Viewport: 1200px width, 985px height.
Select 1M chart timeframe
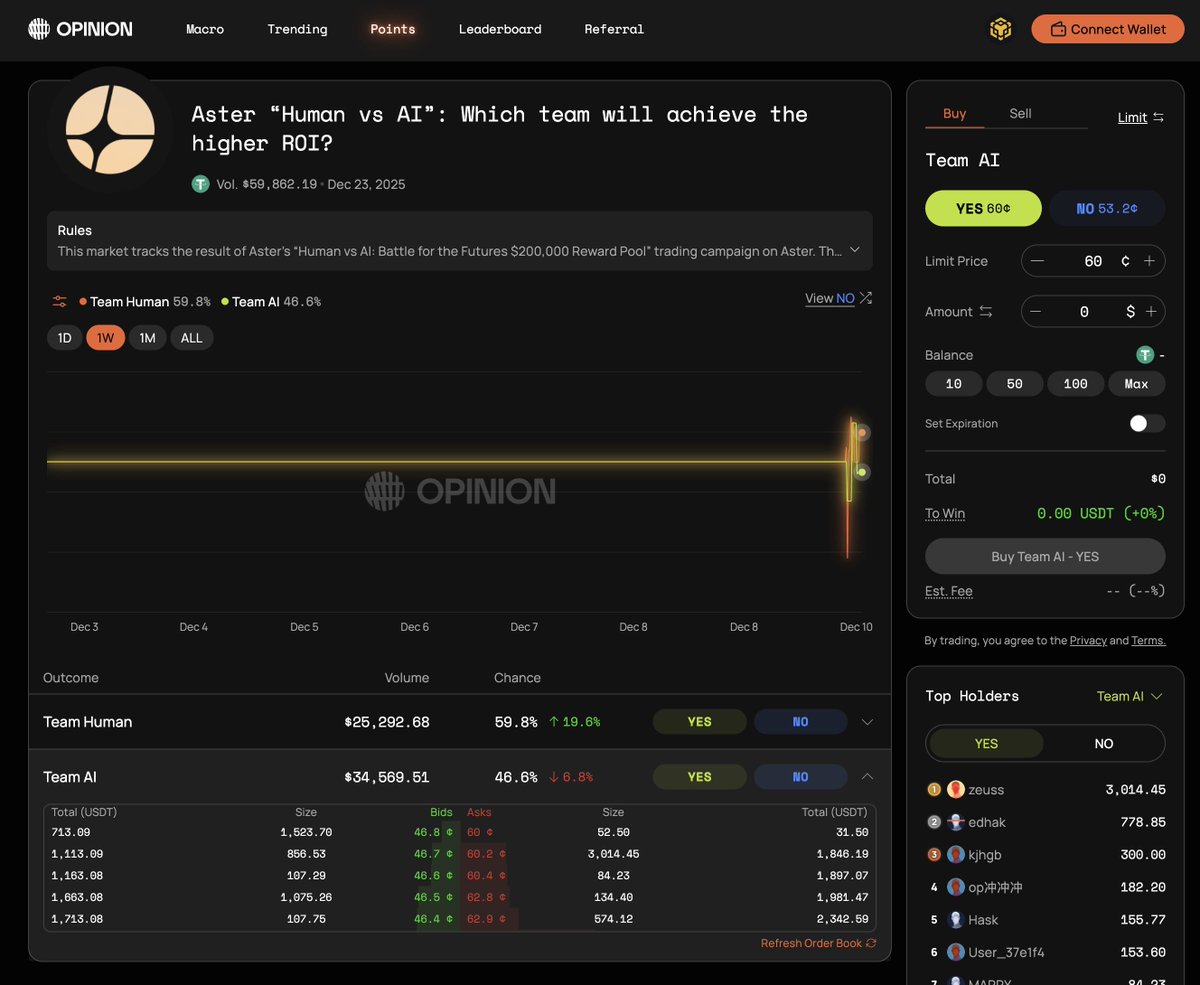(x=147, y=338)
